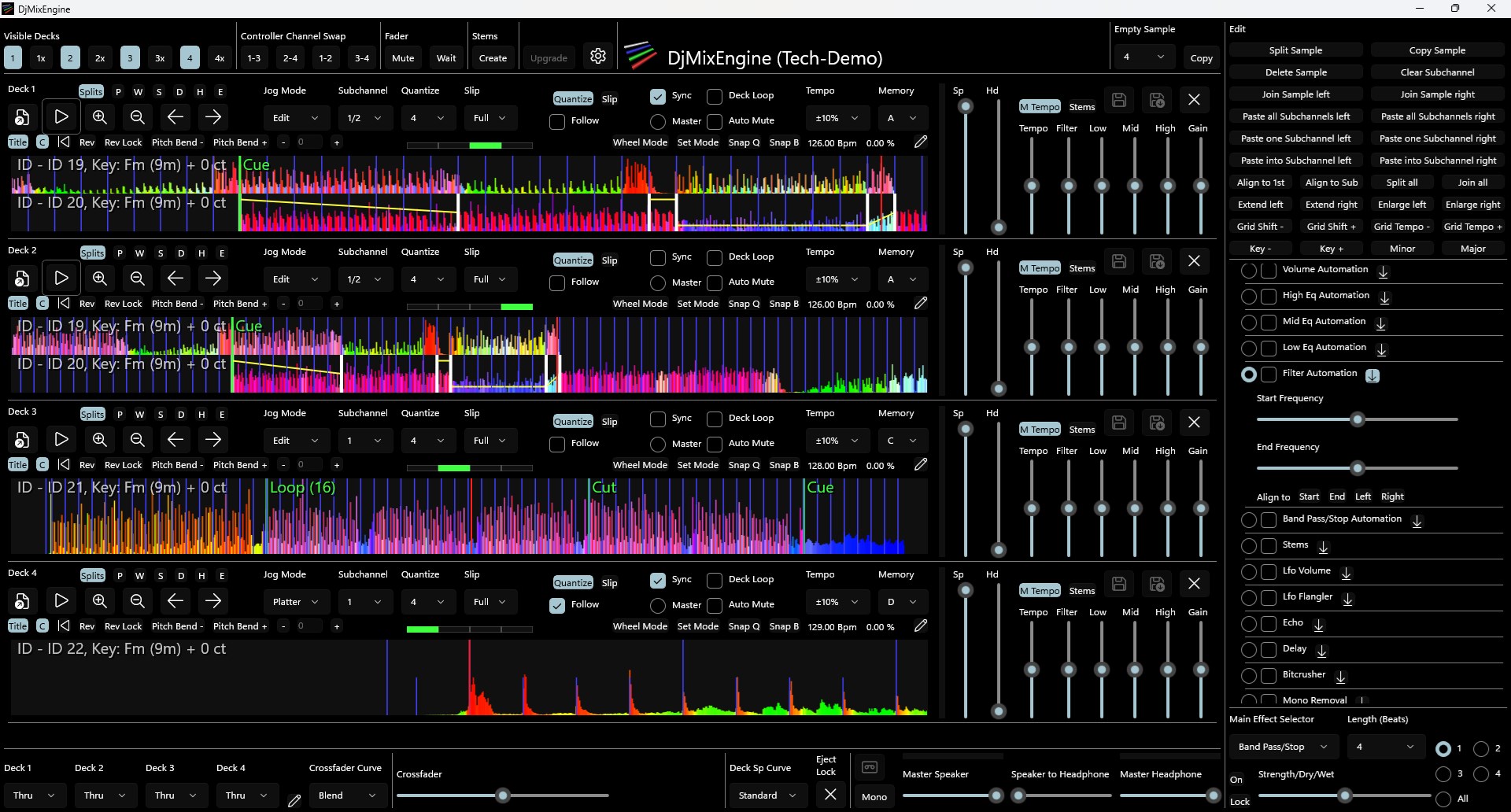Save Deck 1 sample with the floppy disk icon
Image resolution: width=1511 pixels, height=812 pixels.
click(1119, 99)
